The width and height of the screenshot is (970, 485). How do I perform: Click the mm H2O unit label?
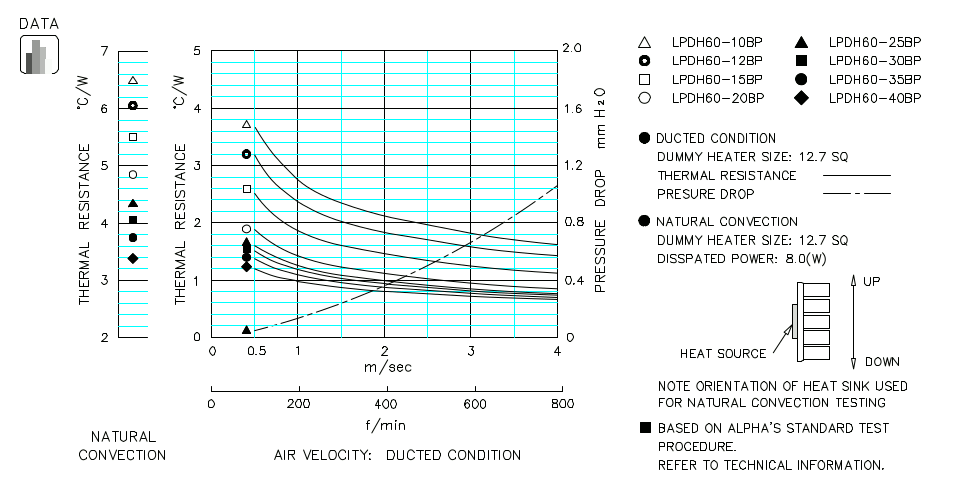coord(599,118)
